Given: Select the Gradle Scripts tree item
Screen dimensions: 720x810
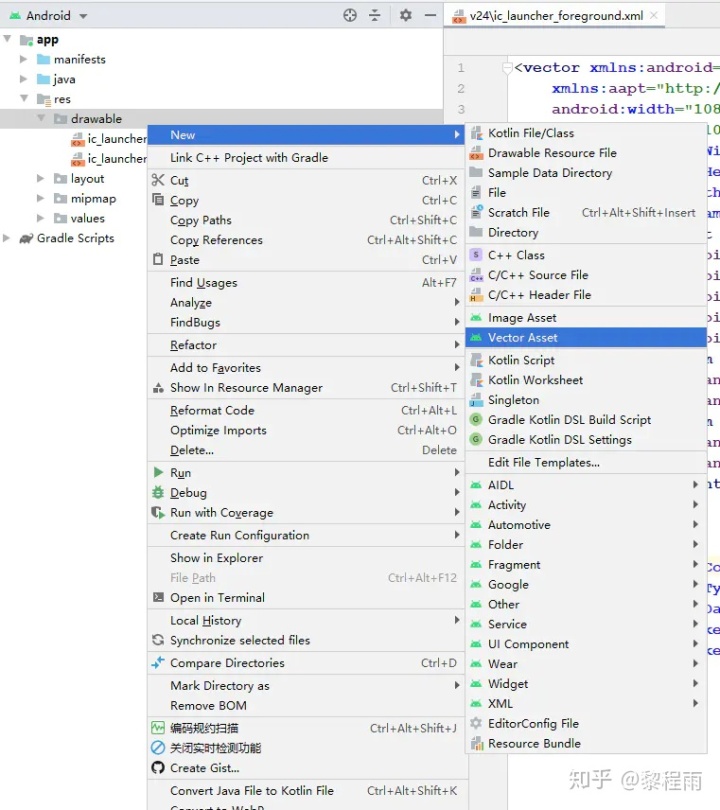Looking at the screenshot, I should coord(75,238).
